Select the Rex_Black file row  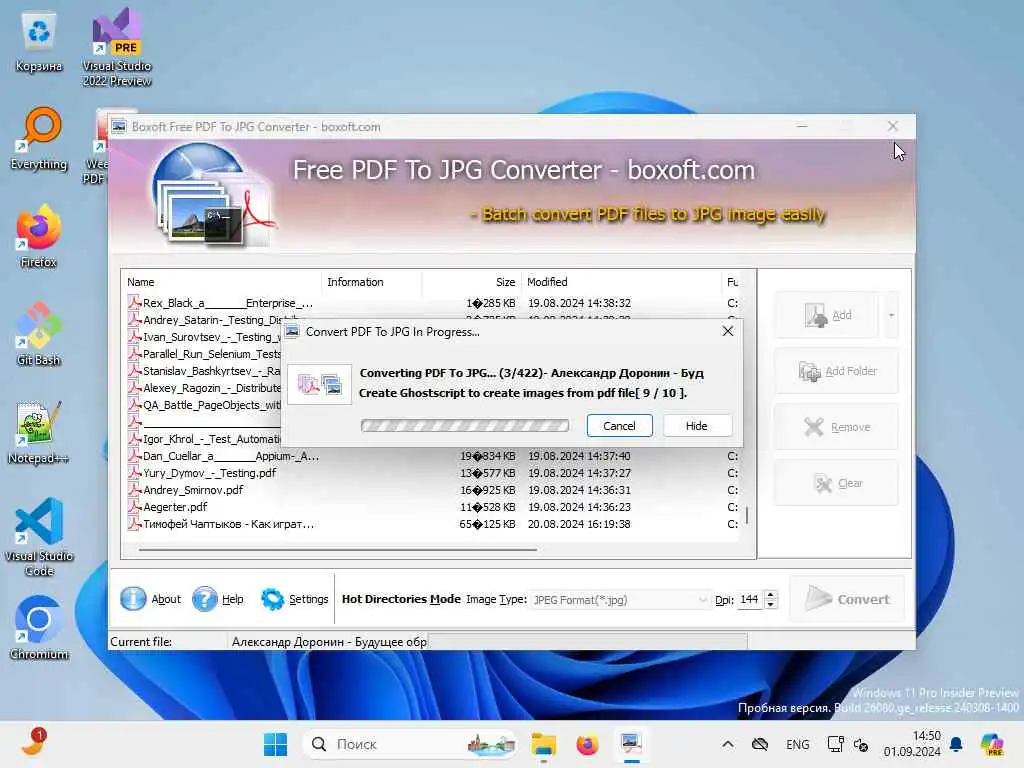[432, 303]
